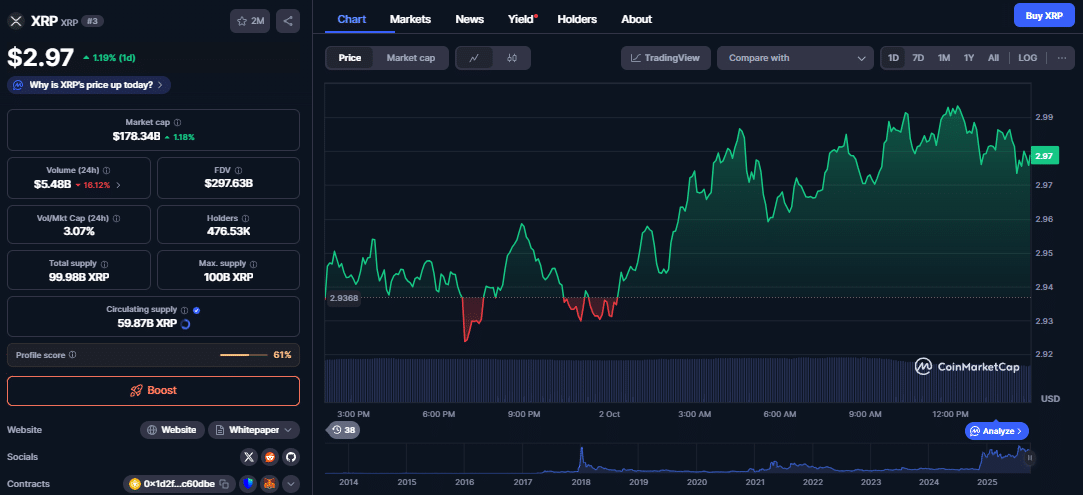Image resolution: width=1083 pixels, height=495 pixels.
Task: Switch chart to Price view
Action: point(349,58)
